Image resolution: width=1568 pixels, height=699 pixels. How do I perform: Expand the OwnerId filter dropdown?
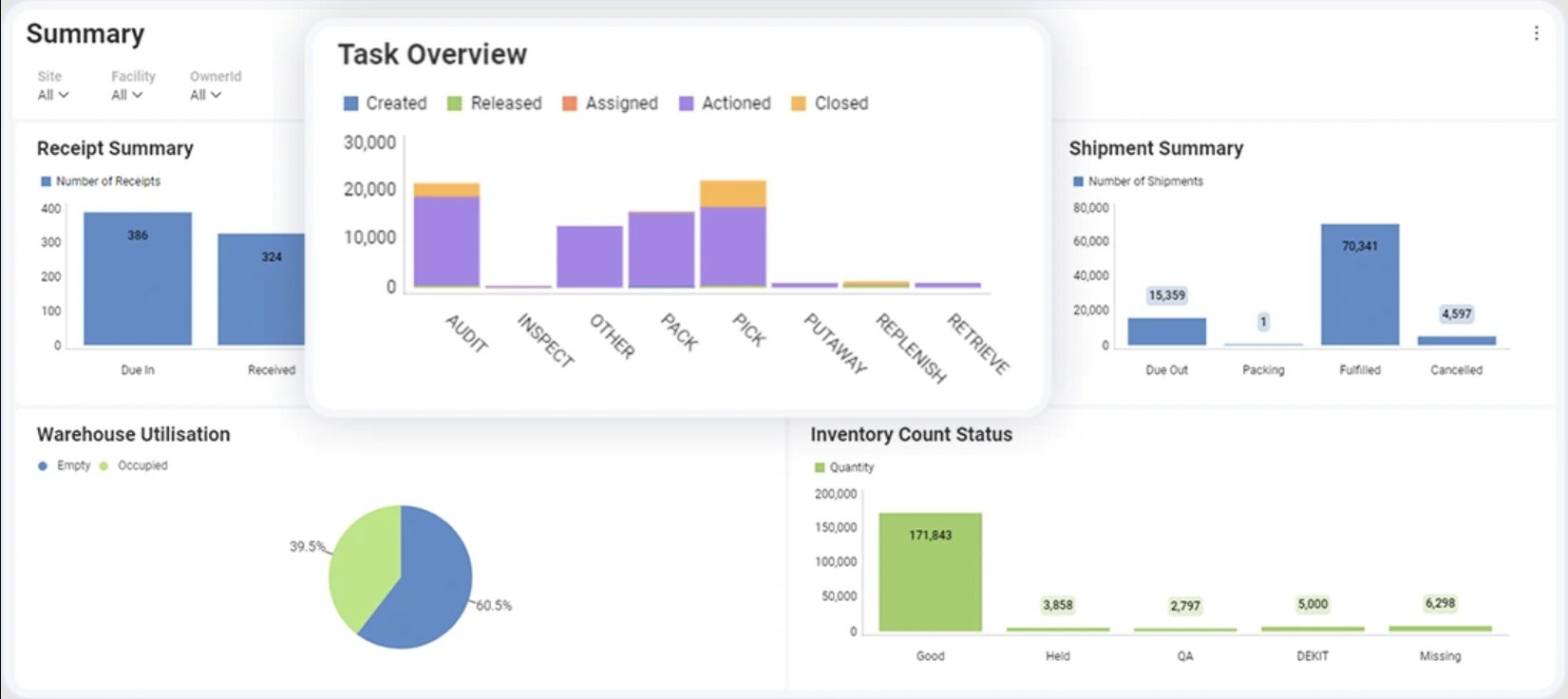[x=205, y=95]
